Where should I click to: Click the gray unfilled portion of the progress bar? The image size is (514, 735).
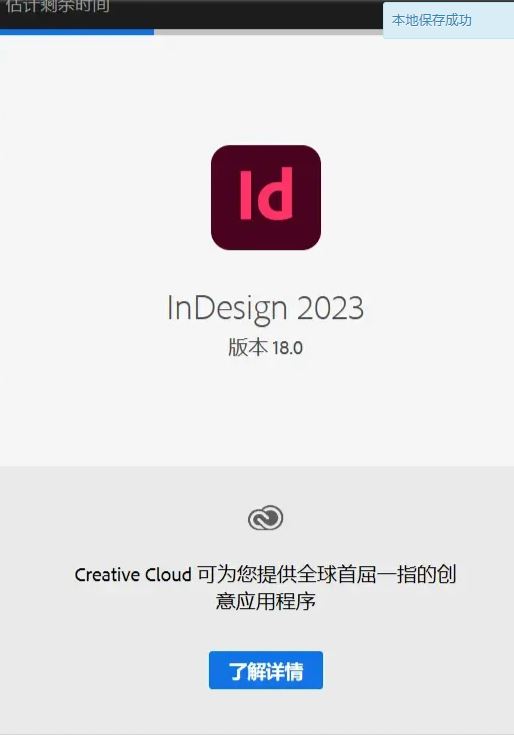[x=268, y=32]
